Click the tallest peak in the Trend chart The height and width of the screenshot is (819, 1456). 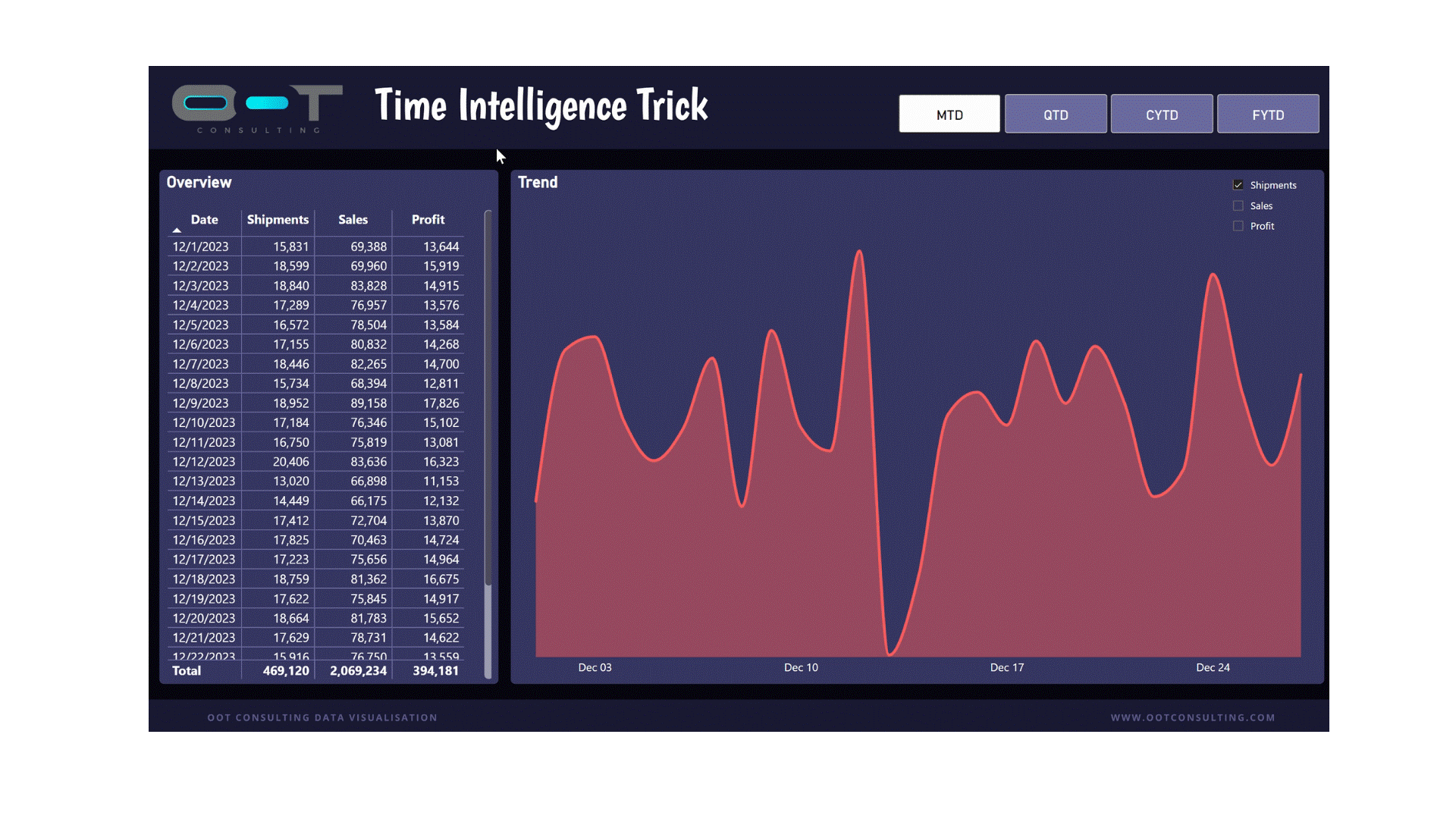tap(859, 251)
